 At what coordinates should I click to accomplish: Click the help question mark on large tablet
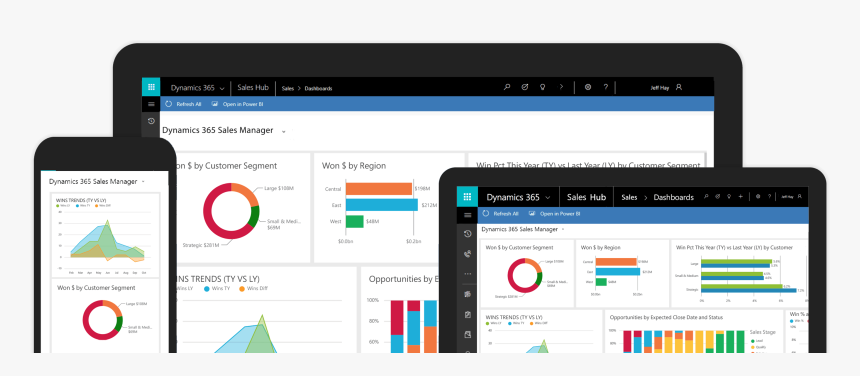click(606, 87)
